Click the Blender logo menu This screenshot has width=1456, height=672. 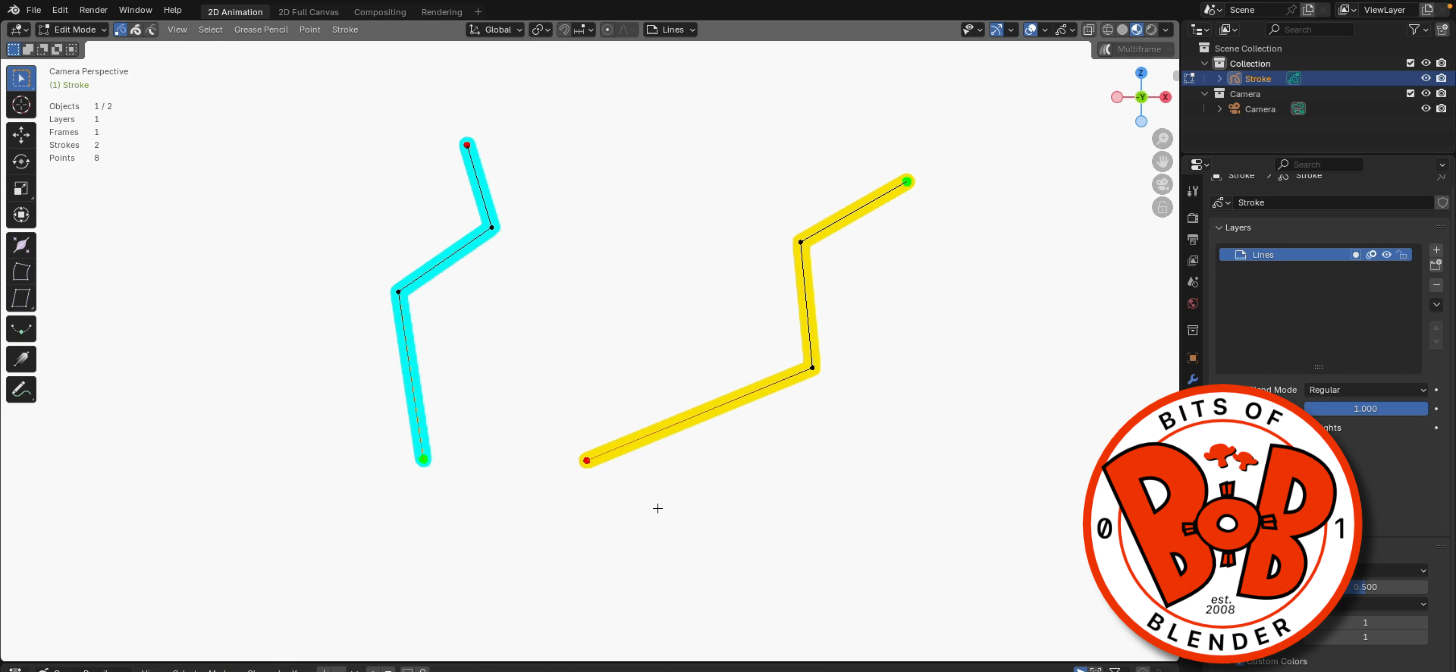point(13,10)
